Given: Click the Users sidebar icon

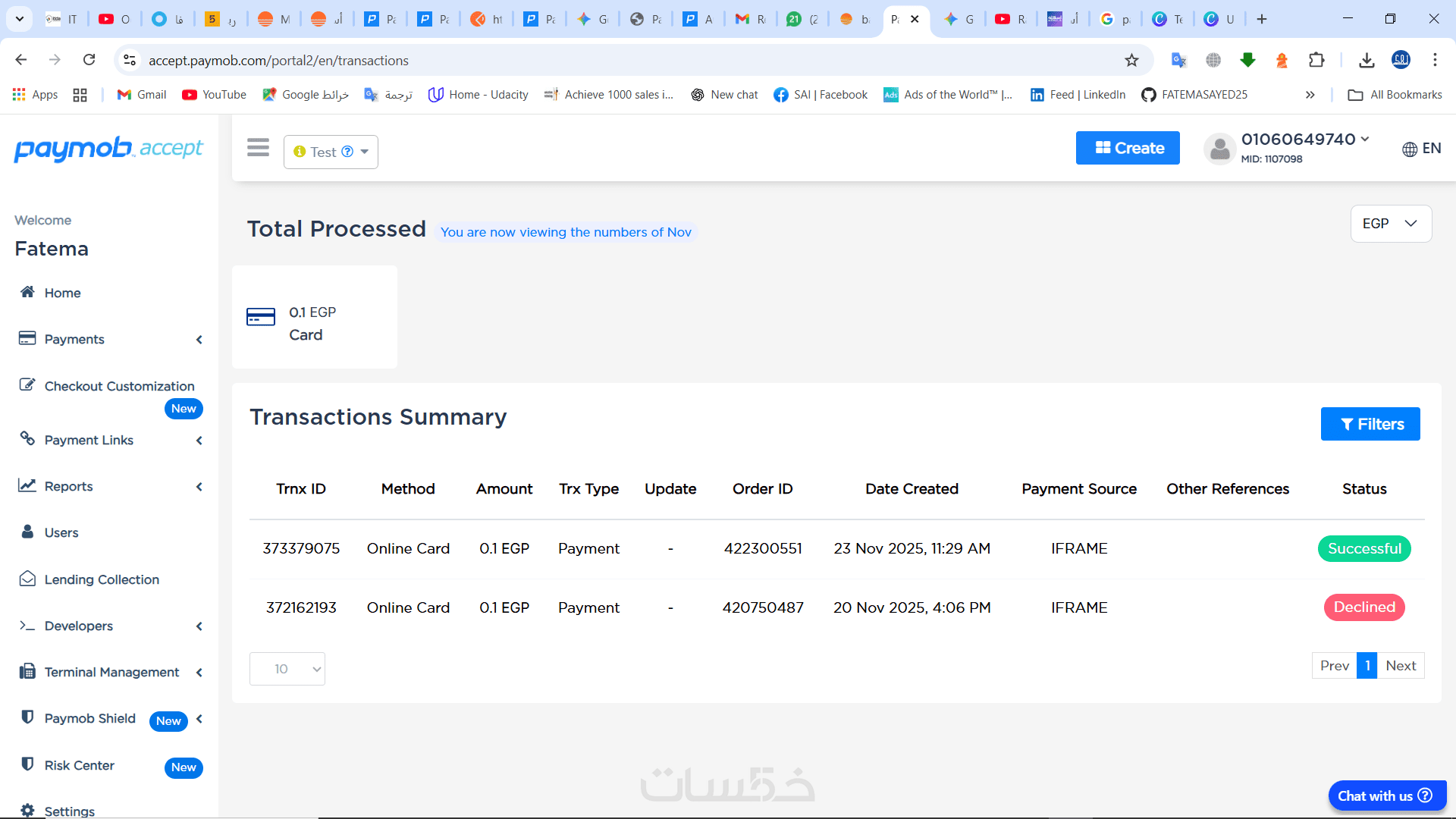Looking at the screenshot, I should pyautogui.click(x=27, y=532).
